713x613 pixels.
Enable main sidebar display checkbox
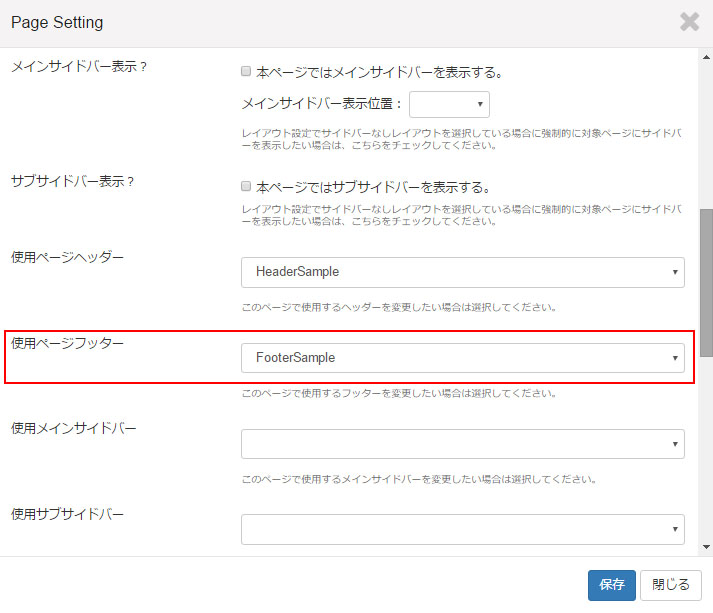(x=246, y=71)
